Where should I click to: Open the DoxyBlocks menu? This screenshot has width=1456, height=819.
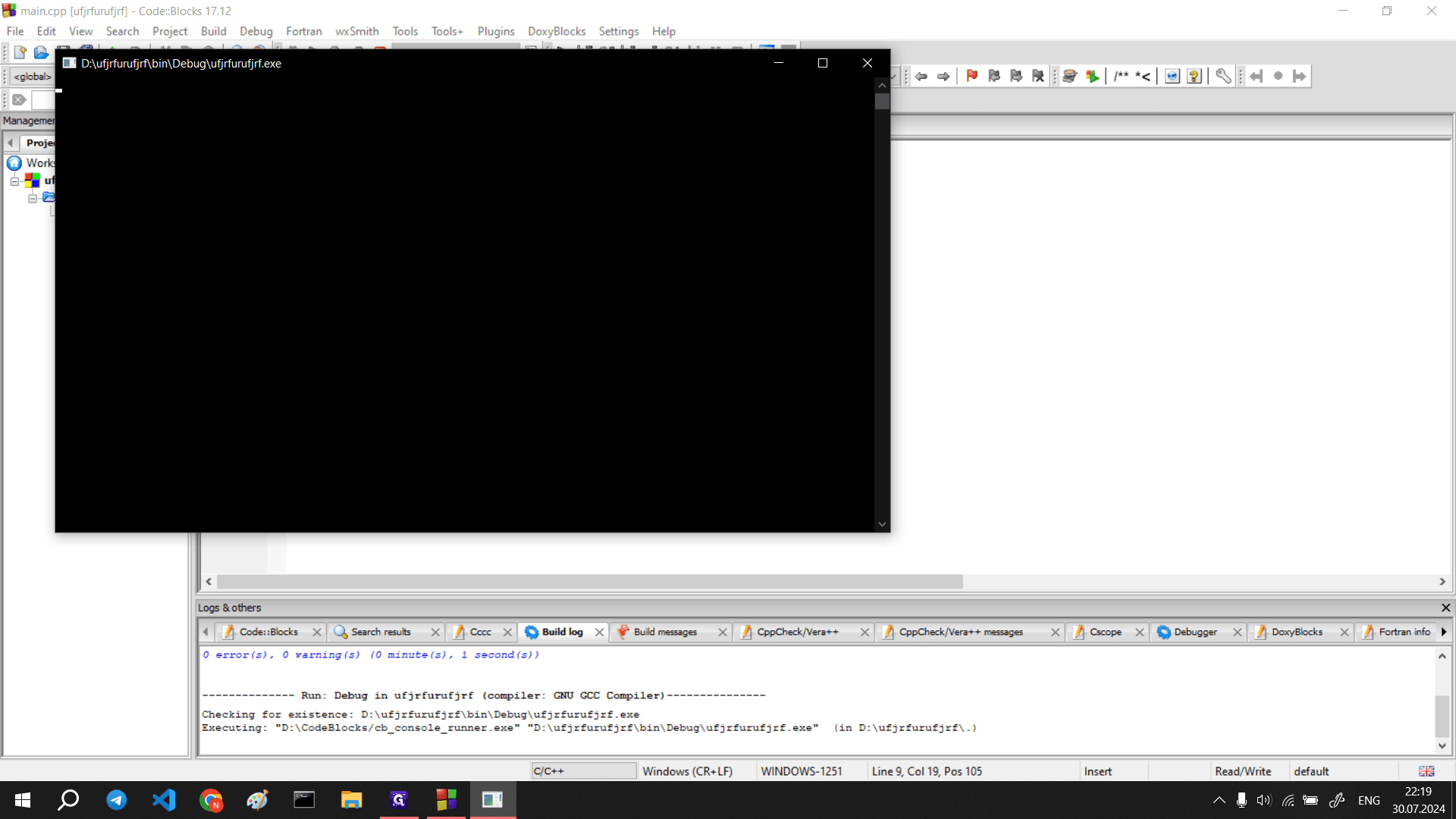pos(557,31)
